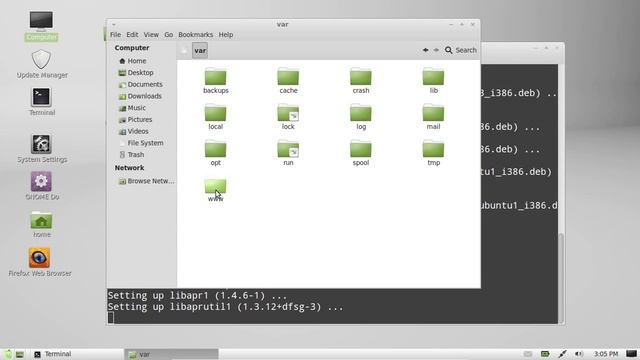Go forward using the toolbar arrow
Image resolution: width=640 pixels, height=360 pixels.
coord(436,50)
